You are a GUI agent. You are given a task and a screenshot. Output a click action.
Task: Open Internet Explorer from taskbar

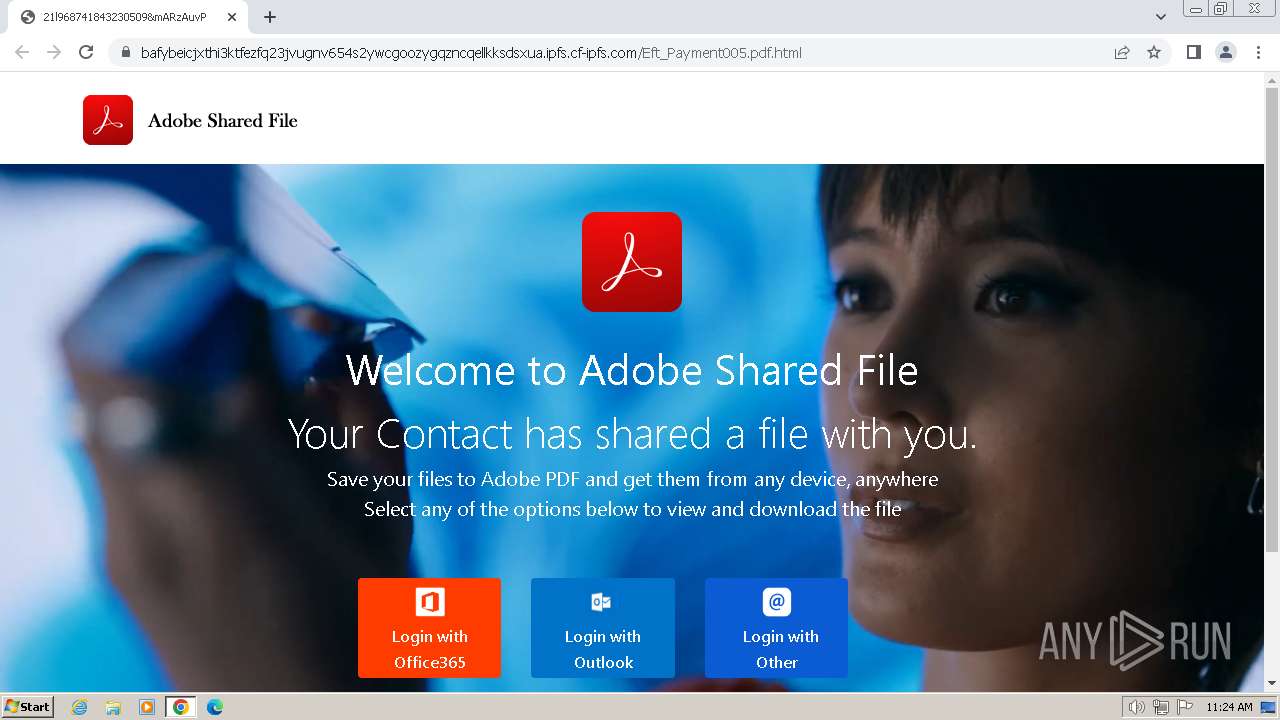pyautogui.click(x=80, y=707)
